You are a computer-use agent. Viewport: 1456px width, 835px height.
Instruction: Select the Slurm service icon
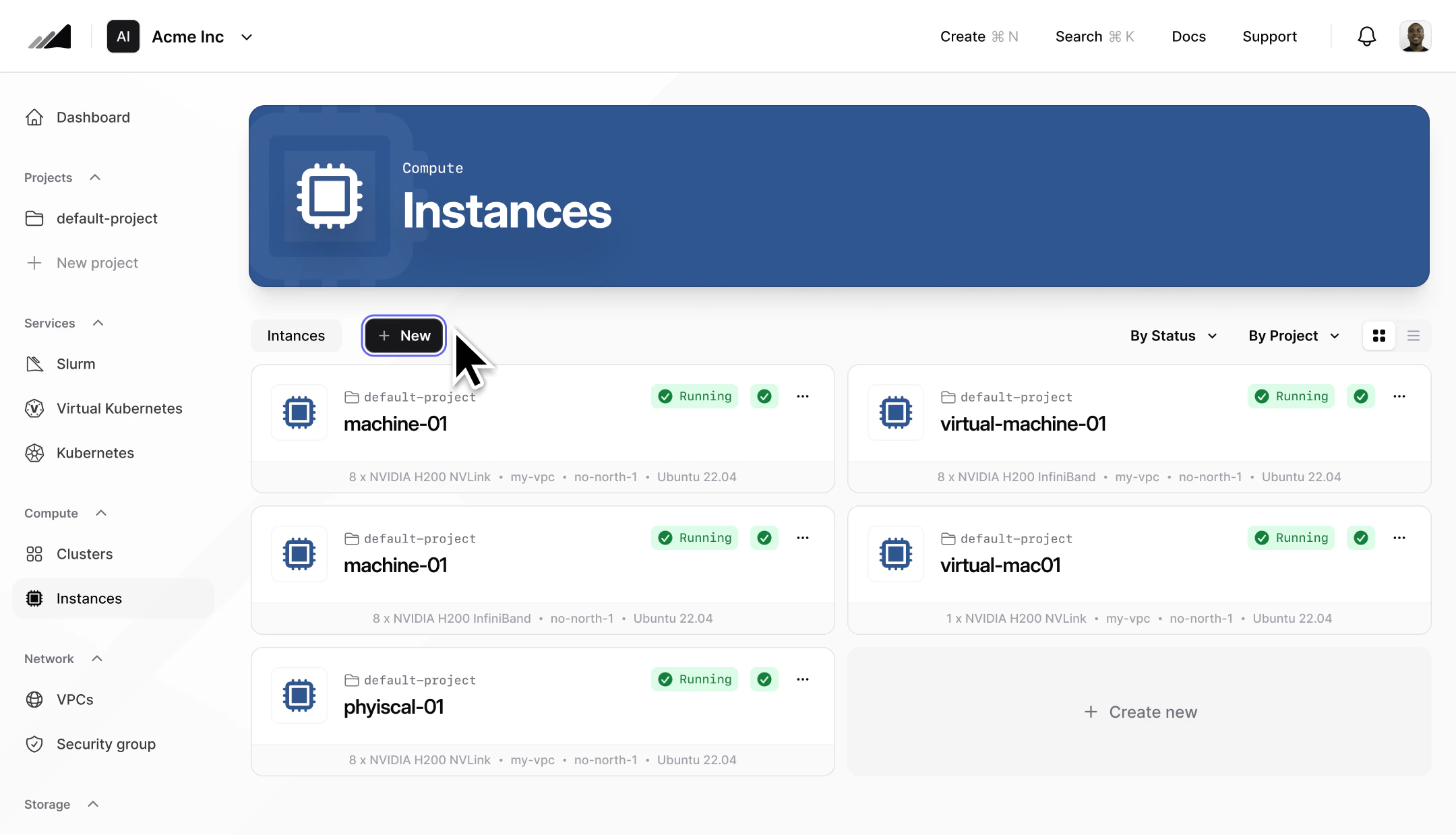[34, 363]
